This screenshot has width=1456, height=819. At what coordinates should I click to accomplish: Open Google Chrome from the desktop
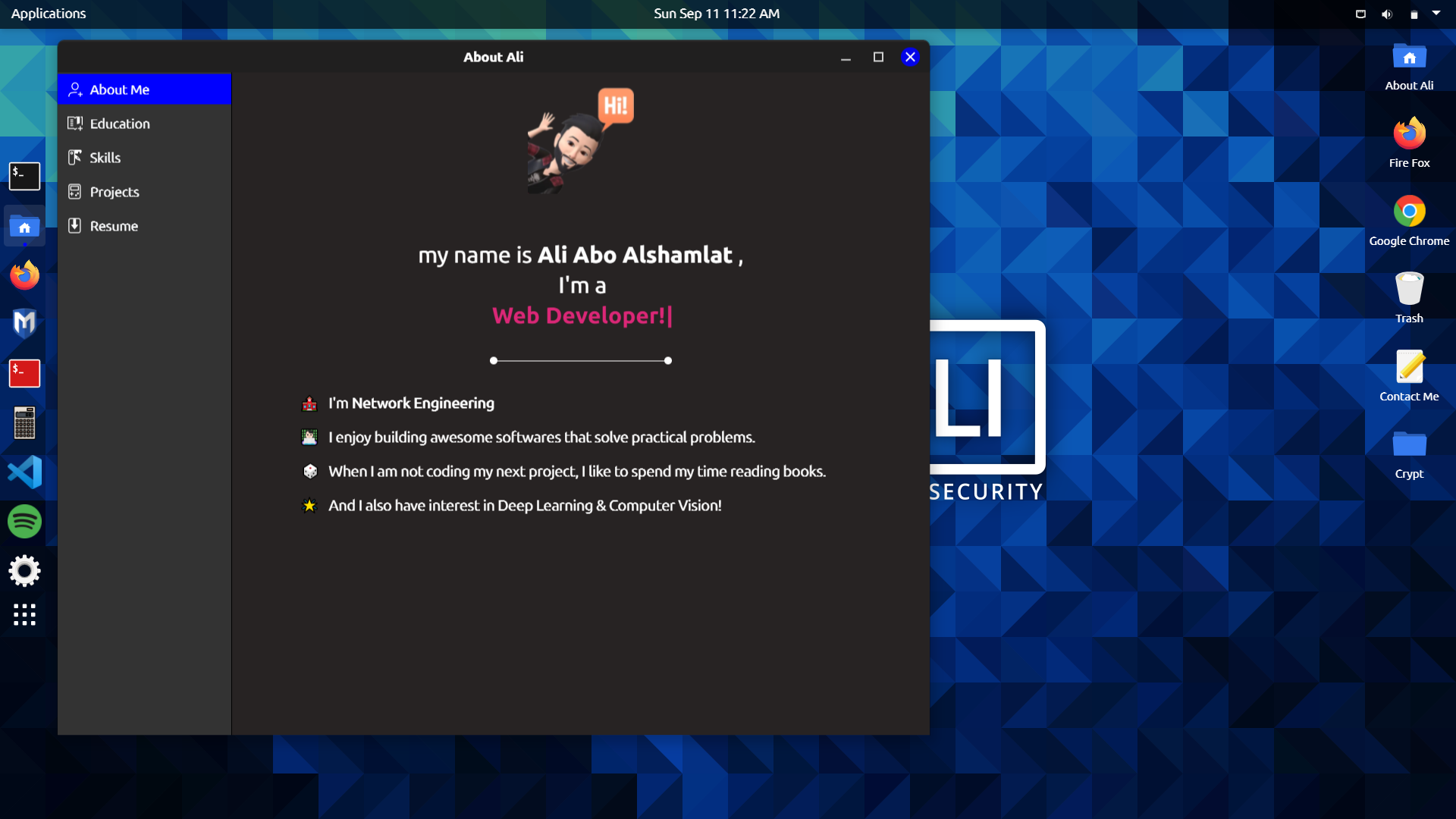[x=1409, y=211]
